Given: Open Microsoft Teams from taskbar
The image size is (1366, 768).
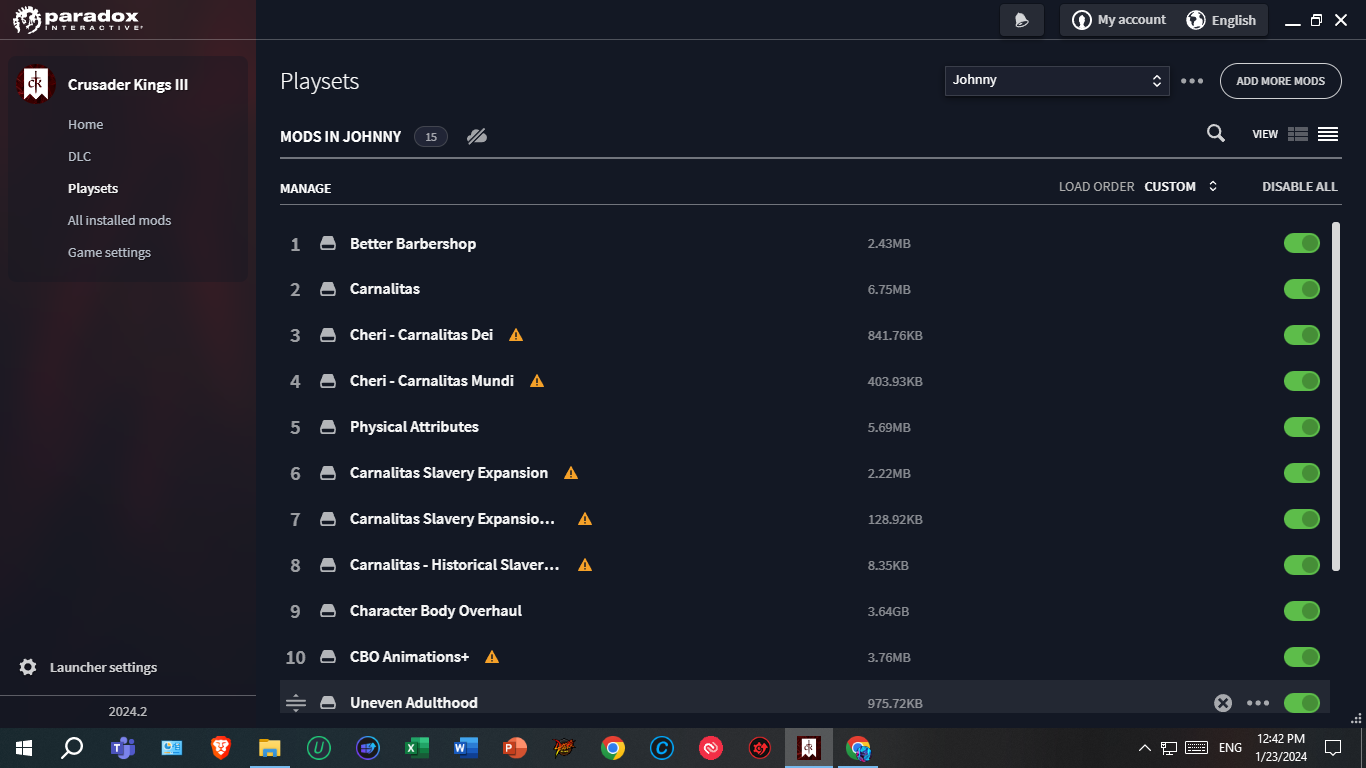Looking at the screenshot, I should pos(122,747).
